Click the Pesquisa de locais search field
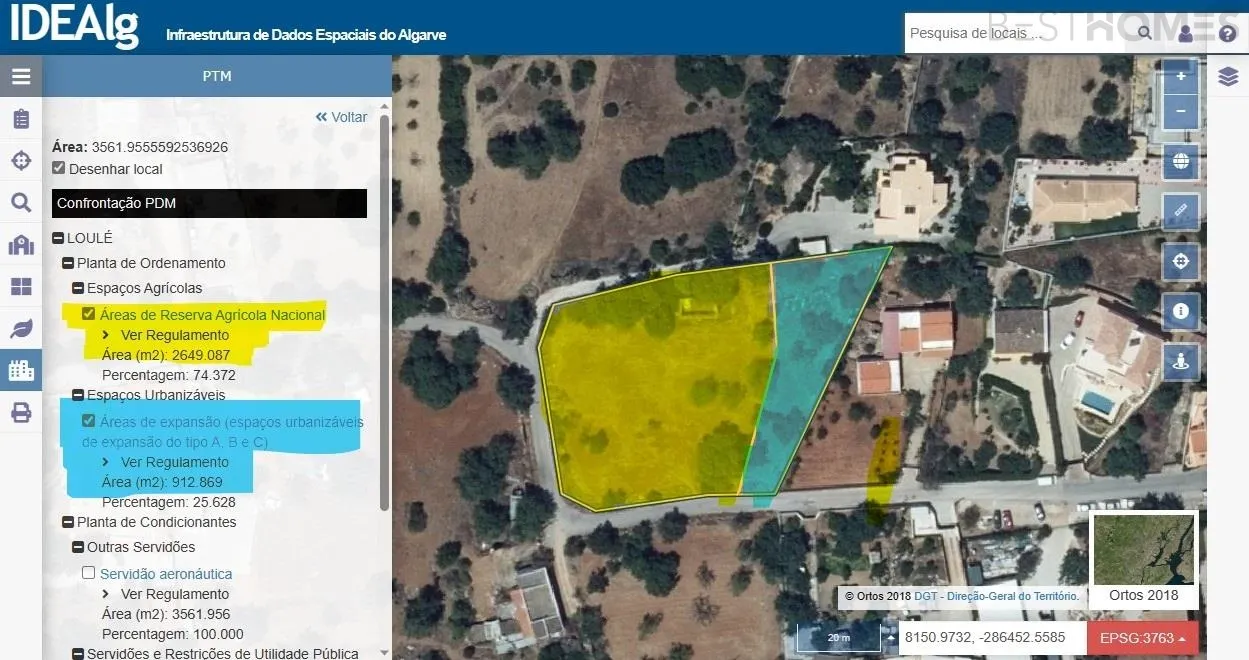 (x=1018, y=33)
